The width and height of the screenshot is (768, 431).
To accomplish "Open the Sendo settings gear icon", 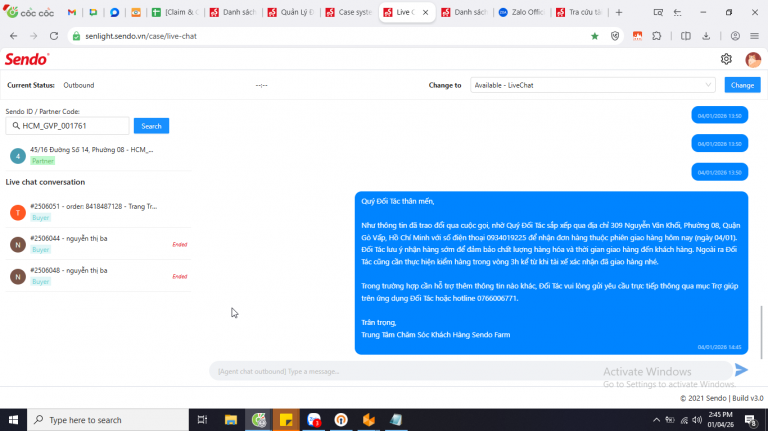I will tap(726, 59).
